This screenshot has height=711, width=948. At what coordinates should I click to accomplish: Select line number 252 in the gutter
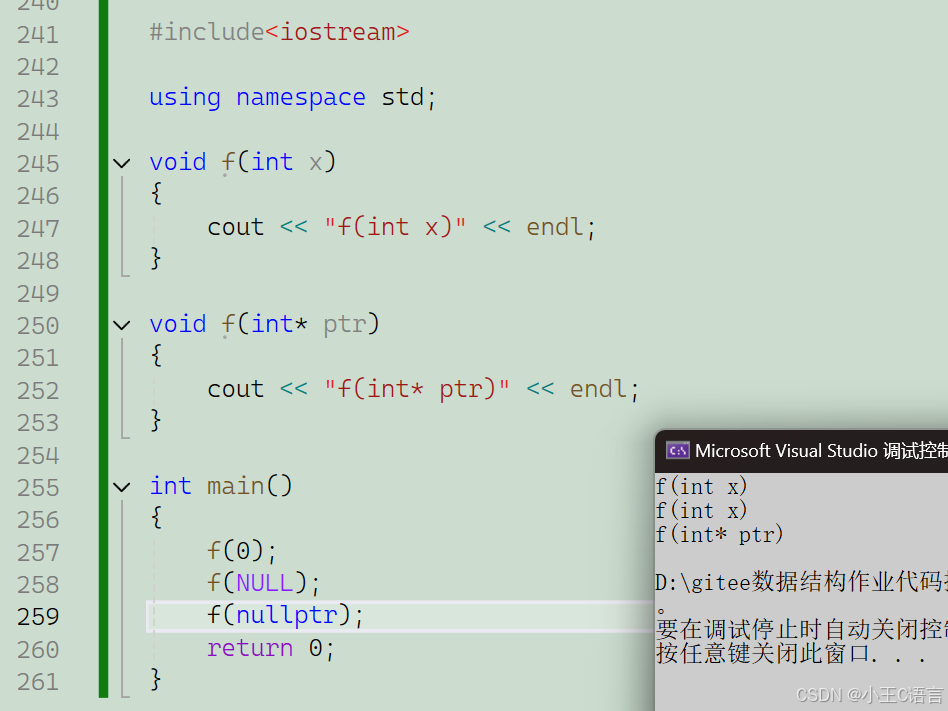[x=38, y=391]
